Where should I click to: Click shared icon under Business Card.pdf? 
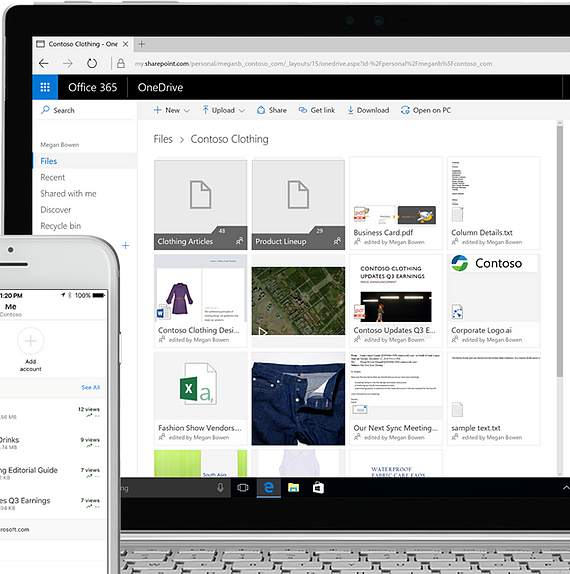[x=357, y=242]
